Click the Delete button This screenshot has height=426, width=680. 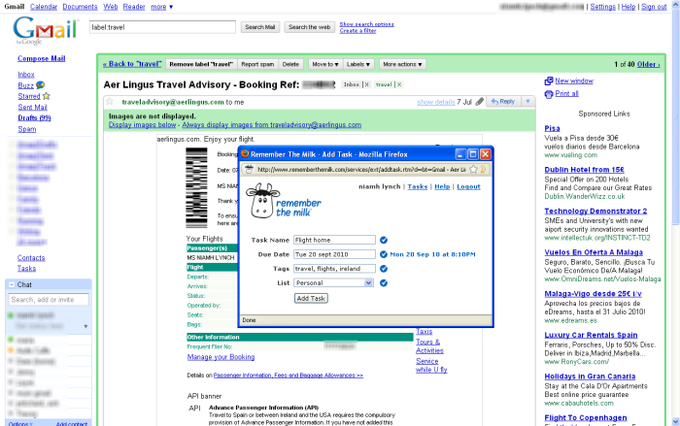(x=291, y=64)
